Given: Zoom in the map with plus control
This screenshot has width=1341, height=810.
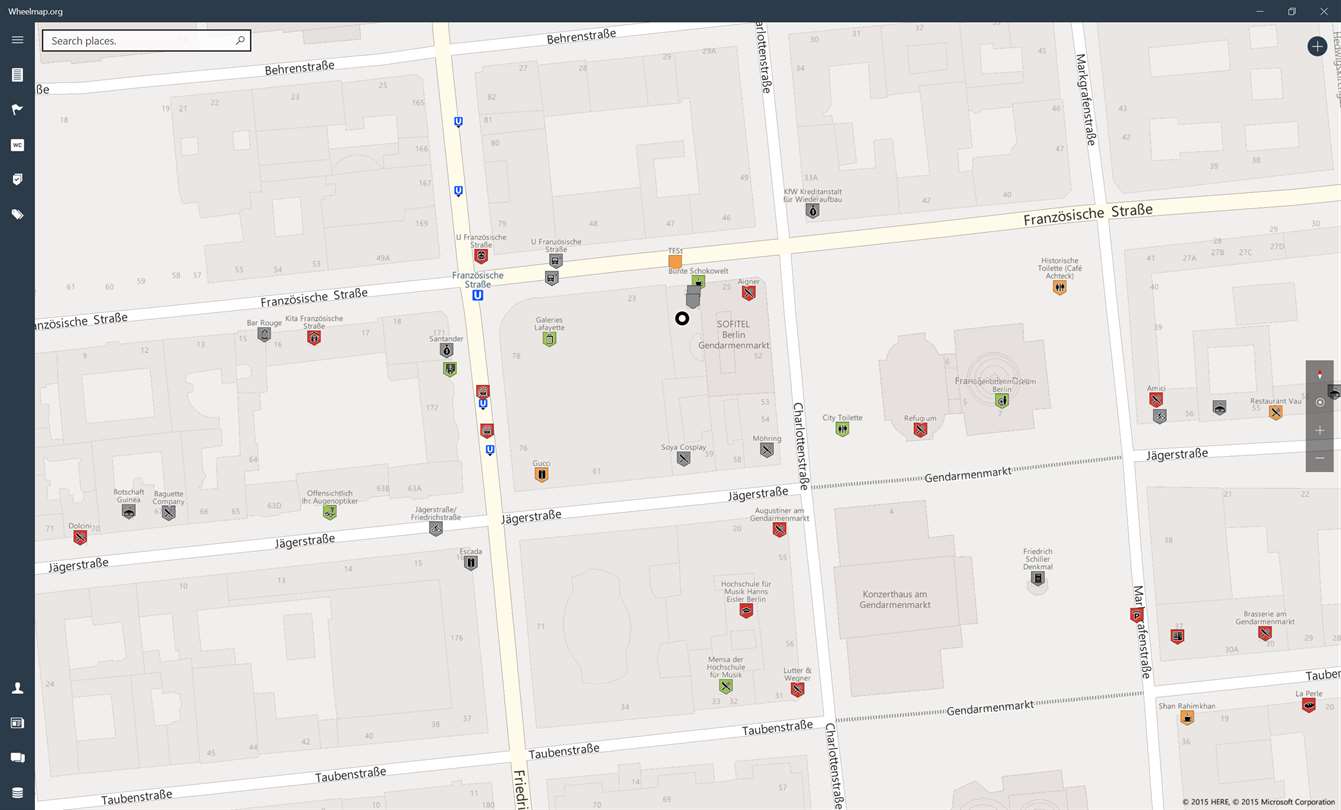Looking at the screenshot, I should click(1320, 430).
